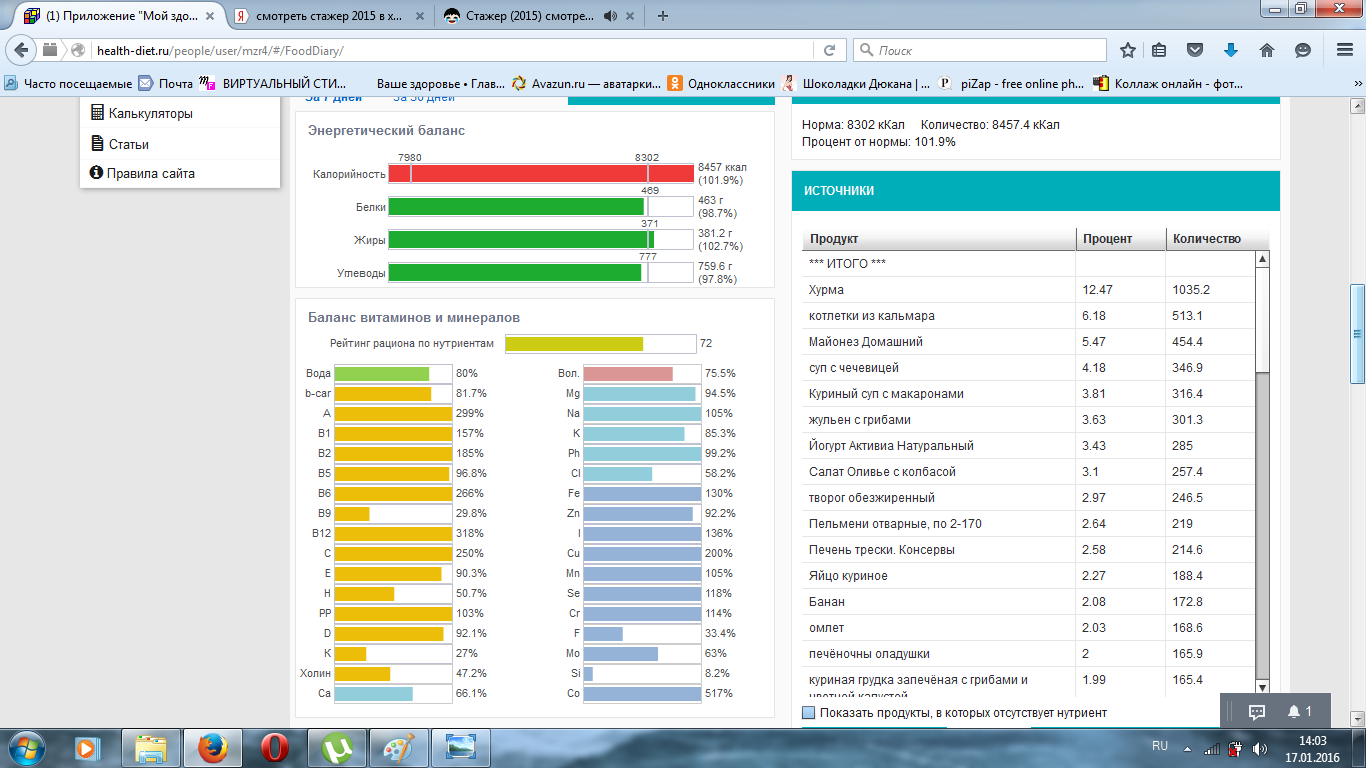Screen dimensions: 1366x768
Task: Open Калькуляторы in the side menu
Action: 150,113
